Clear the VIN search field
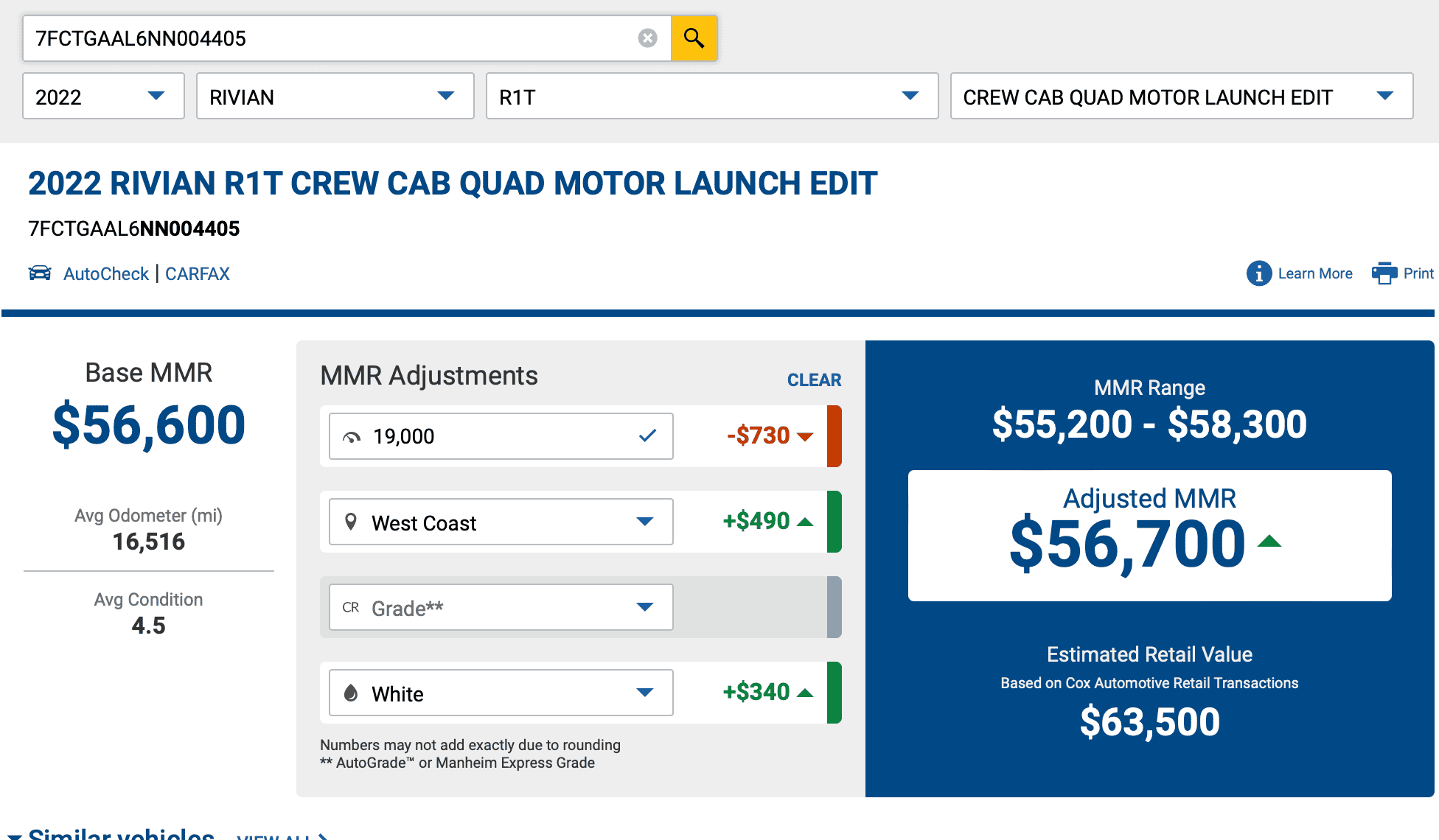 [x=647, y=38]
